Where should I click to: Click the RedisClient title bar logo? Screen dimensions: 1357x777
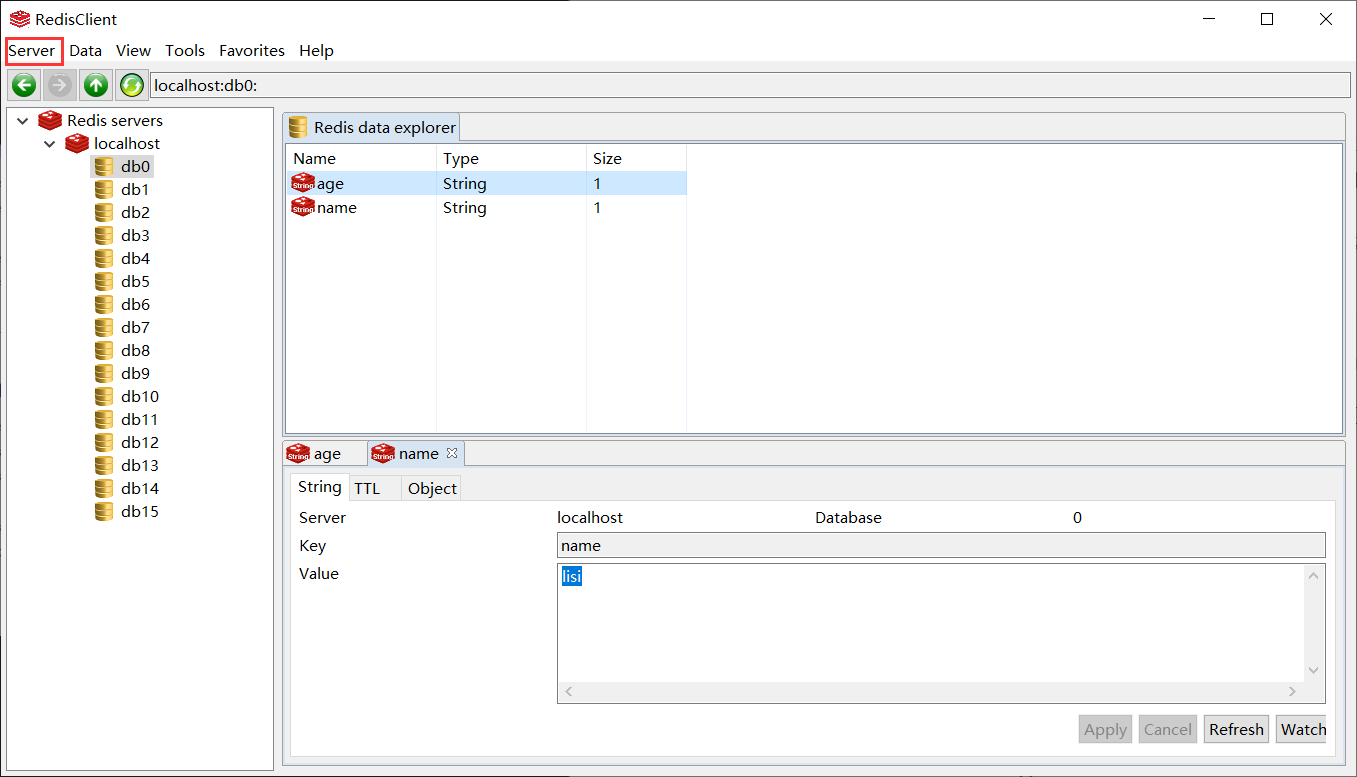(19, 19)
